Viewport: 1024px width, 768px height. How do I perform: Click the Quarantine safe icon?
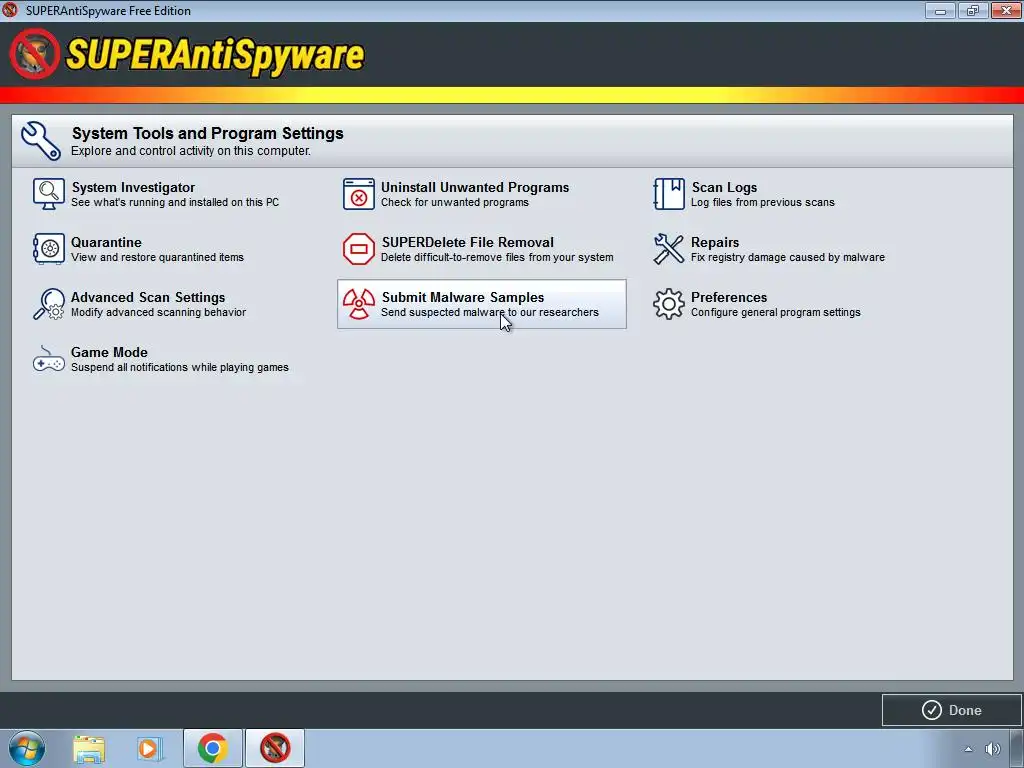coord(48,249)
